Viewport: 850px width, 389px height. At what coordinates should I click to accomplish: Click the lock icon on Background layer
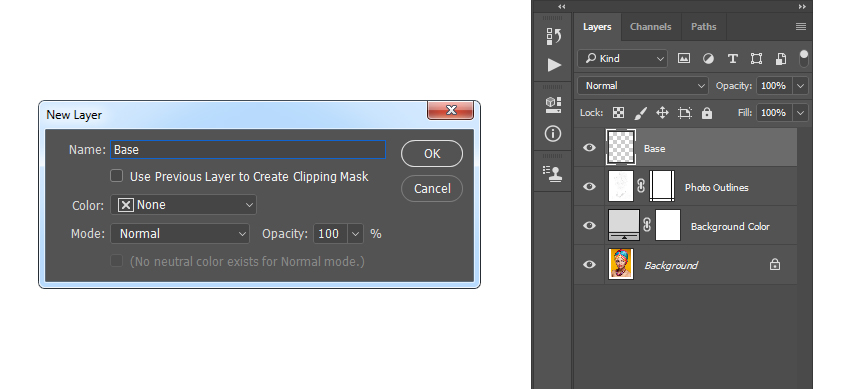click(x=775, y=264)
